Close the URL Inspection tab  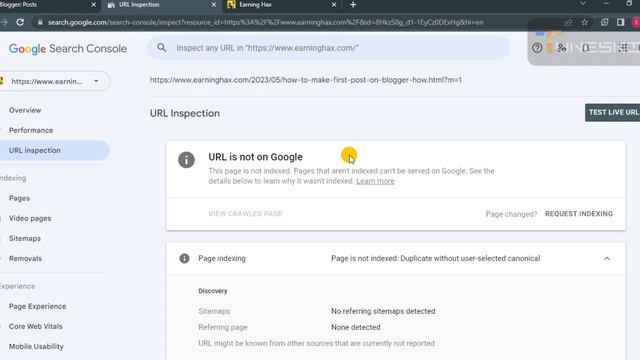coord(214,4)
